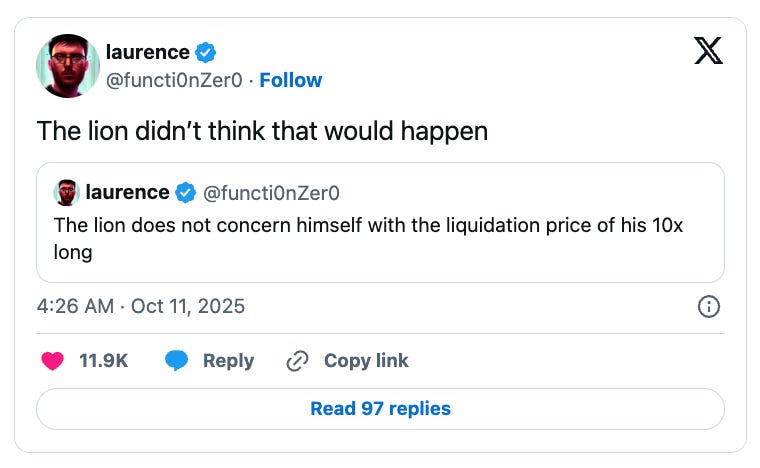Click the info circle icon
The height and width of the screenshot is (468, 760).
707,307
